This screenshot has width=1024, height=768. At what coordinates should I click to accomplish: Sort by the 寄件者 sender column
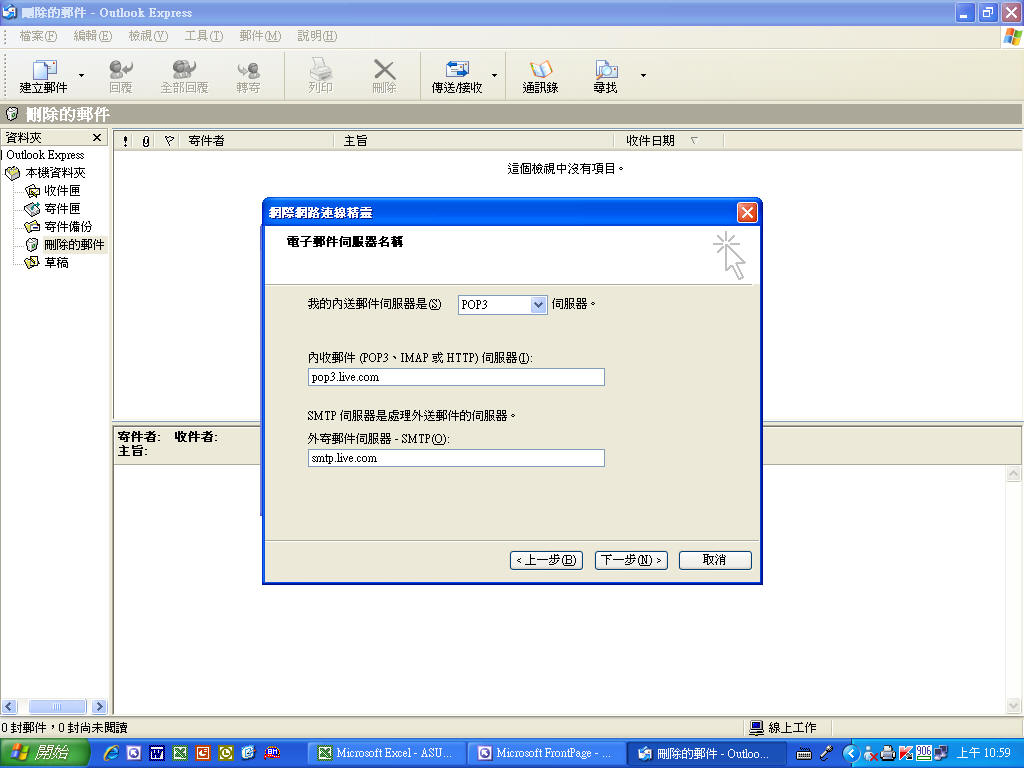(258, 141)
